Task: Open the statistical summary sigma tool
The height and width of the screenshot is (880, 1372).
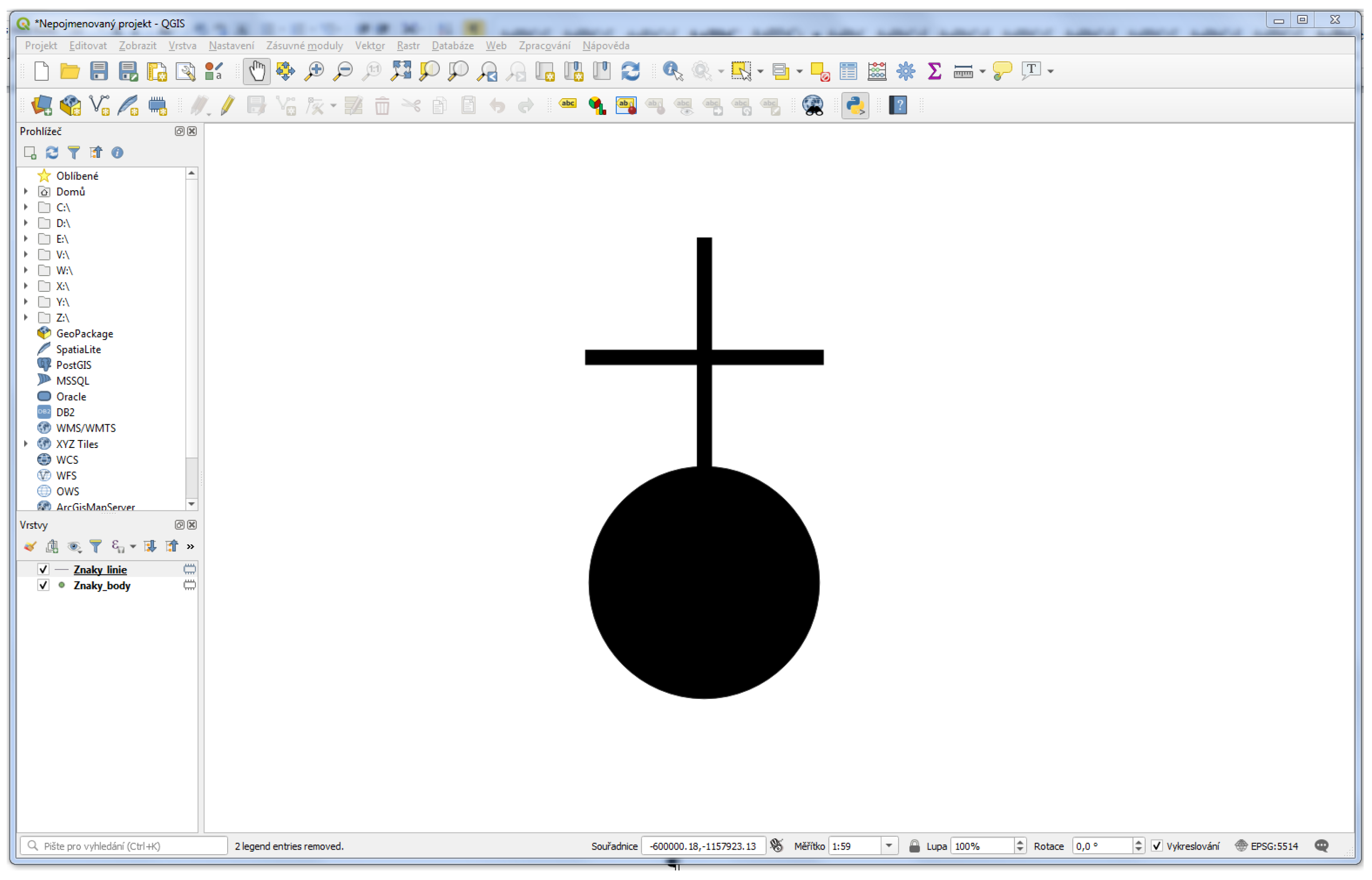Action: pyautogui.click(x=935, y=72)
